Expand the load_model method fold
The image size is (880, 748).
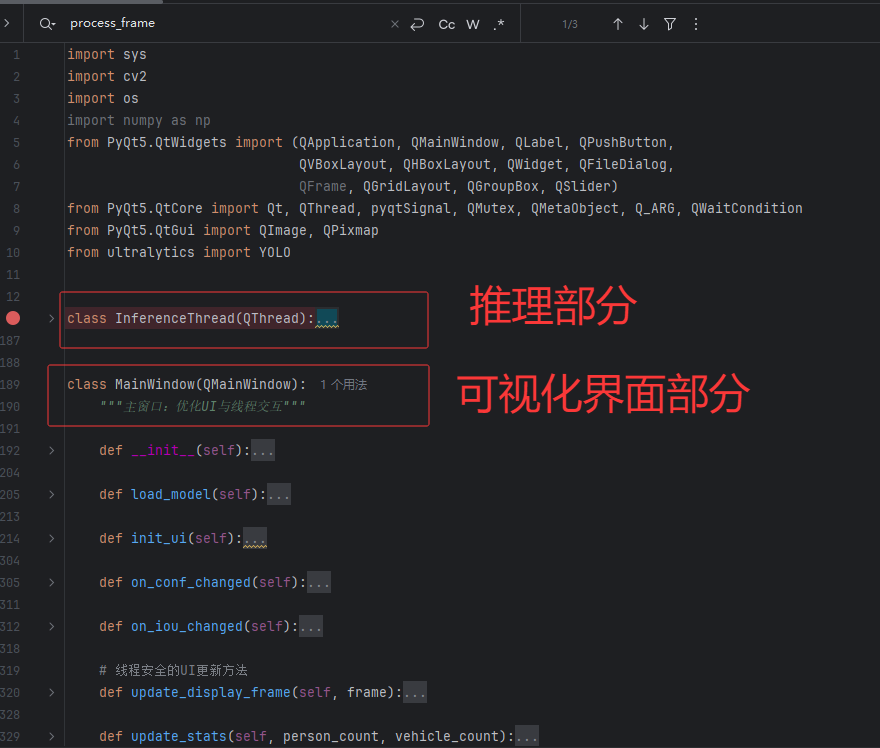(x=52, y=494)
